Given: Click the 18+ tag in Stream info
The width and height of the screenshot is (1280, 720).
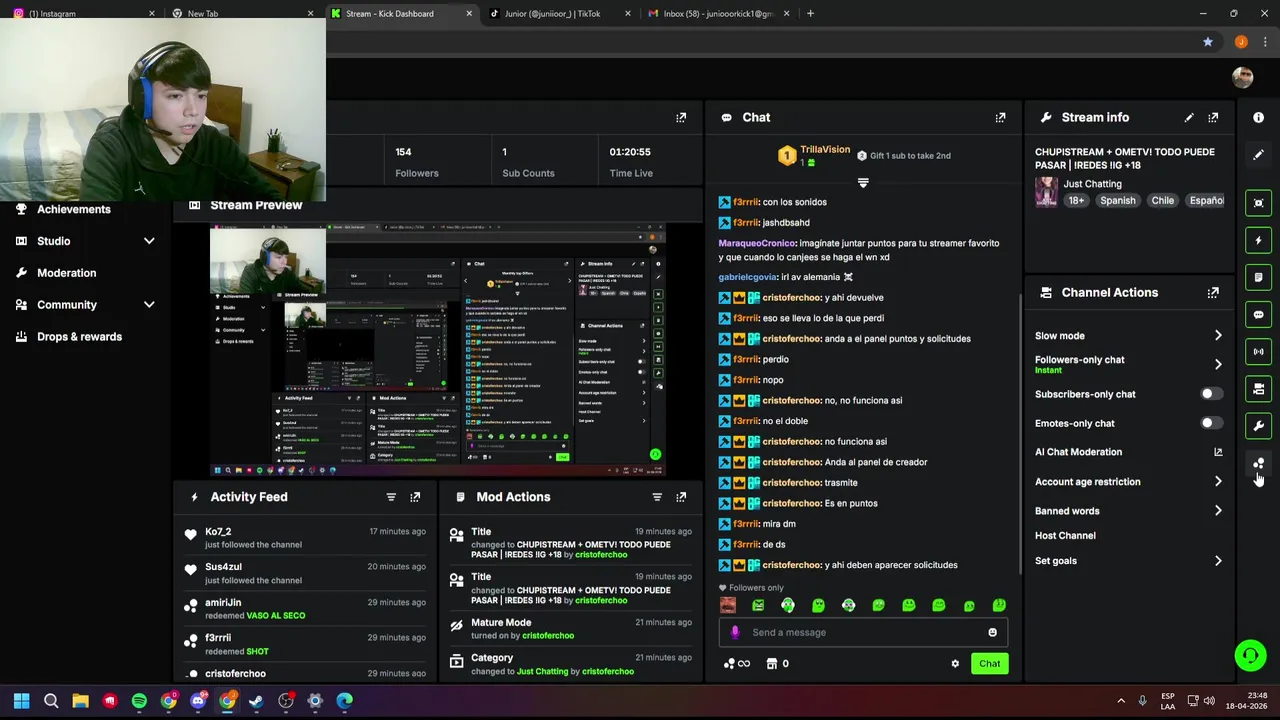Looking at the screenshot, I should (1076, 200).
